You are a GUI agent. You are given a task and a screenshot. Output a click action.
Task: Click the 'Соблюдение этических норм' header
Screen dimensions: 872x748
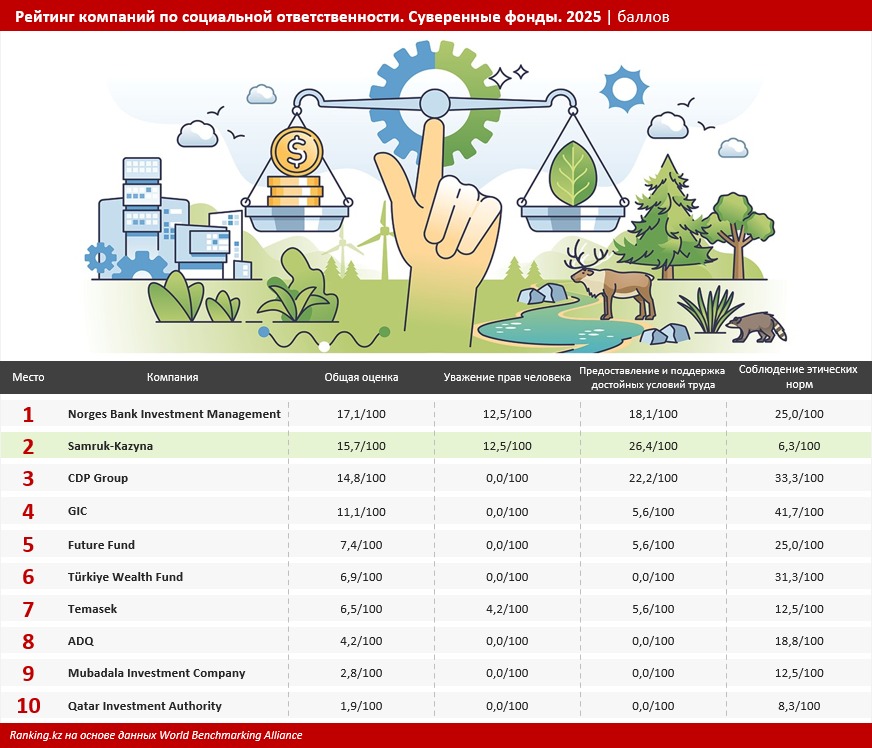[x=797, y=377]
